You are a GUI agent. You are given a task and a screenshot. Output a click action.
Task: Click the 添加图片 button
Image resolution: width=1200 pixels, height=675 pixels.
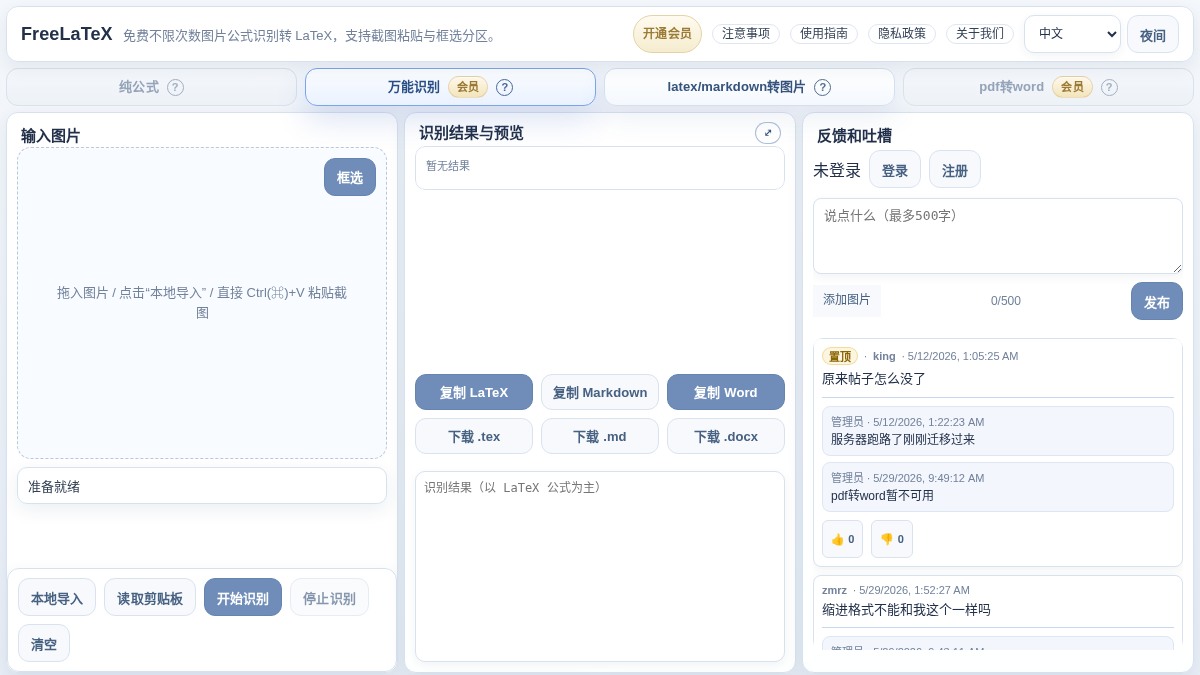[847, 300]
